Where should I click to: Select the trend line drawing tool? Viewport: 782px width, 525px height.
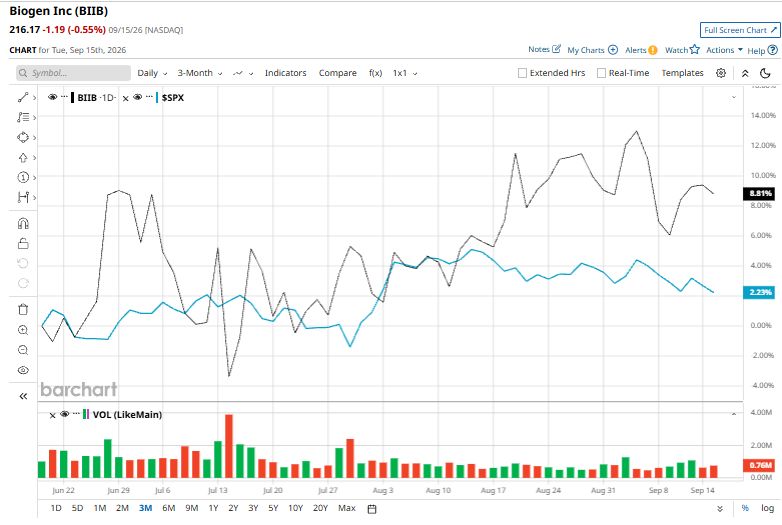tap(23, 97)
